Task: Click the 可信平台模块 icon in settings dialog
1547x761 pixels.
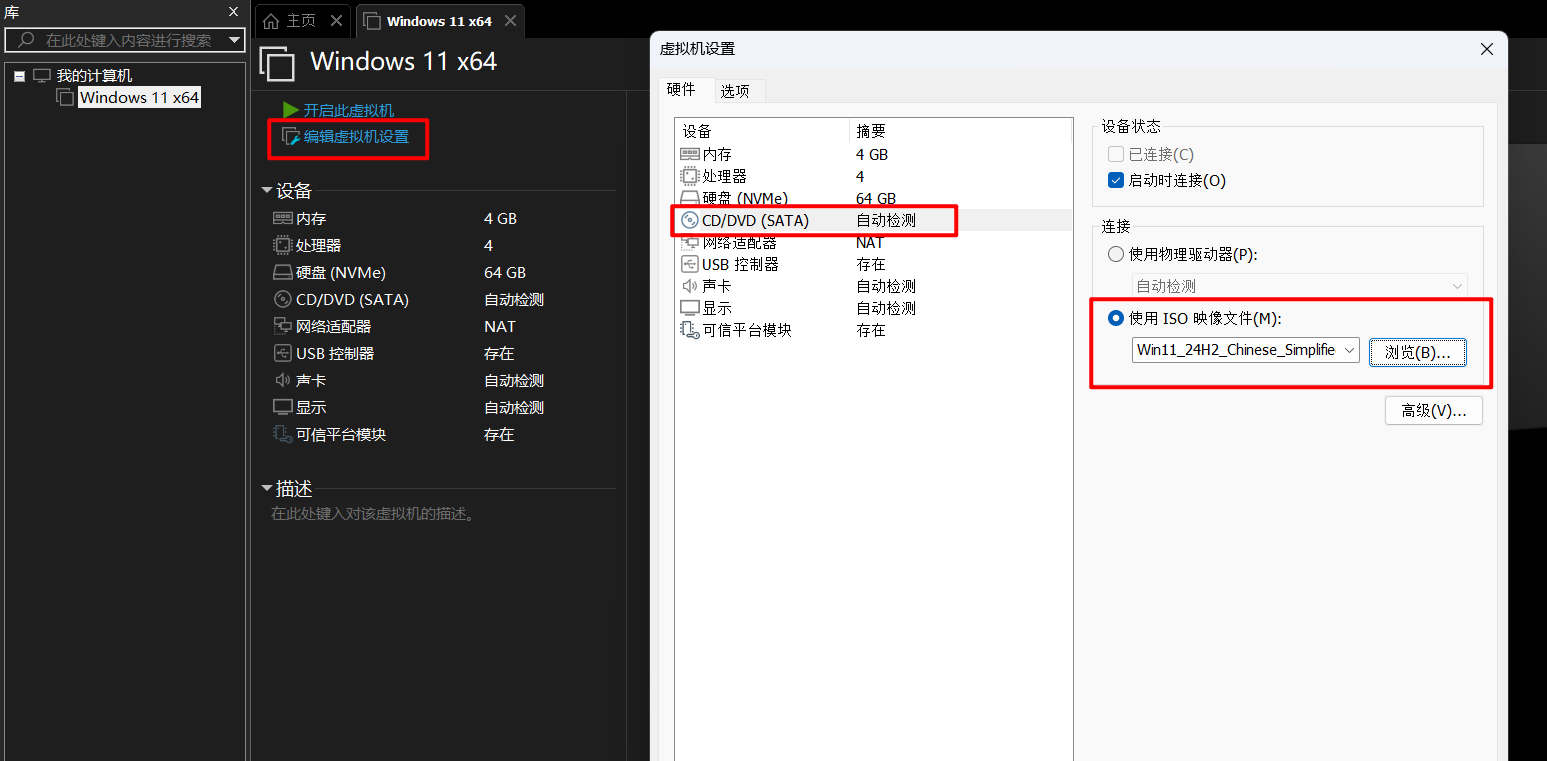Action: 690,330
